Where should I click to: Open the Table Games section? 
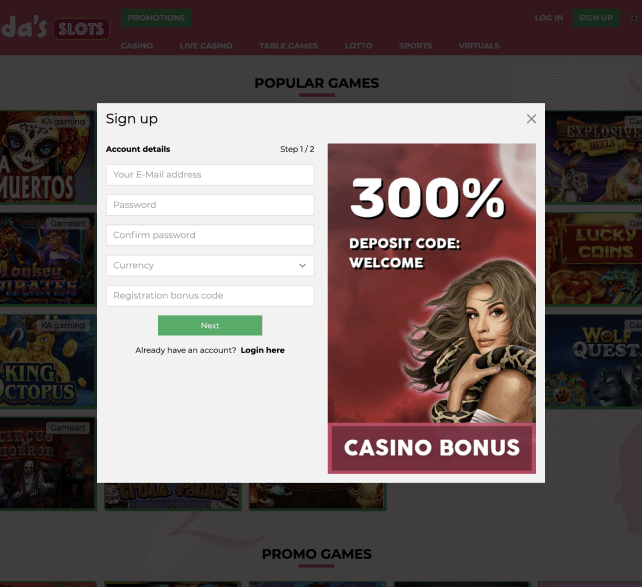(x=288, y=46)
